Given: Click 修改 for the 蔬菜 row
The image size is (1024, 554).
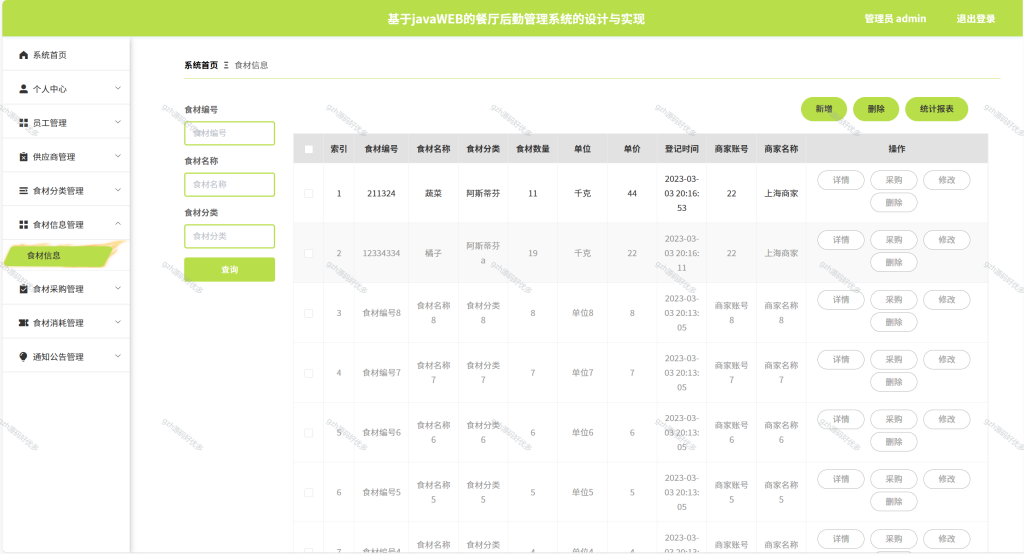Looking at the screenshot, I should 947,180.
